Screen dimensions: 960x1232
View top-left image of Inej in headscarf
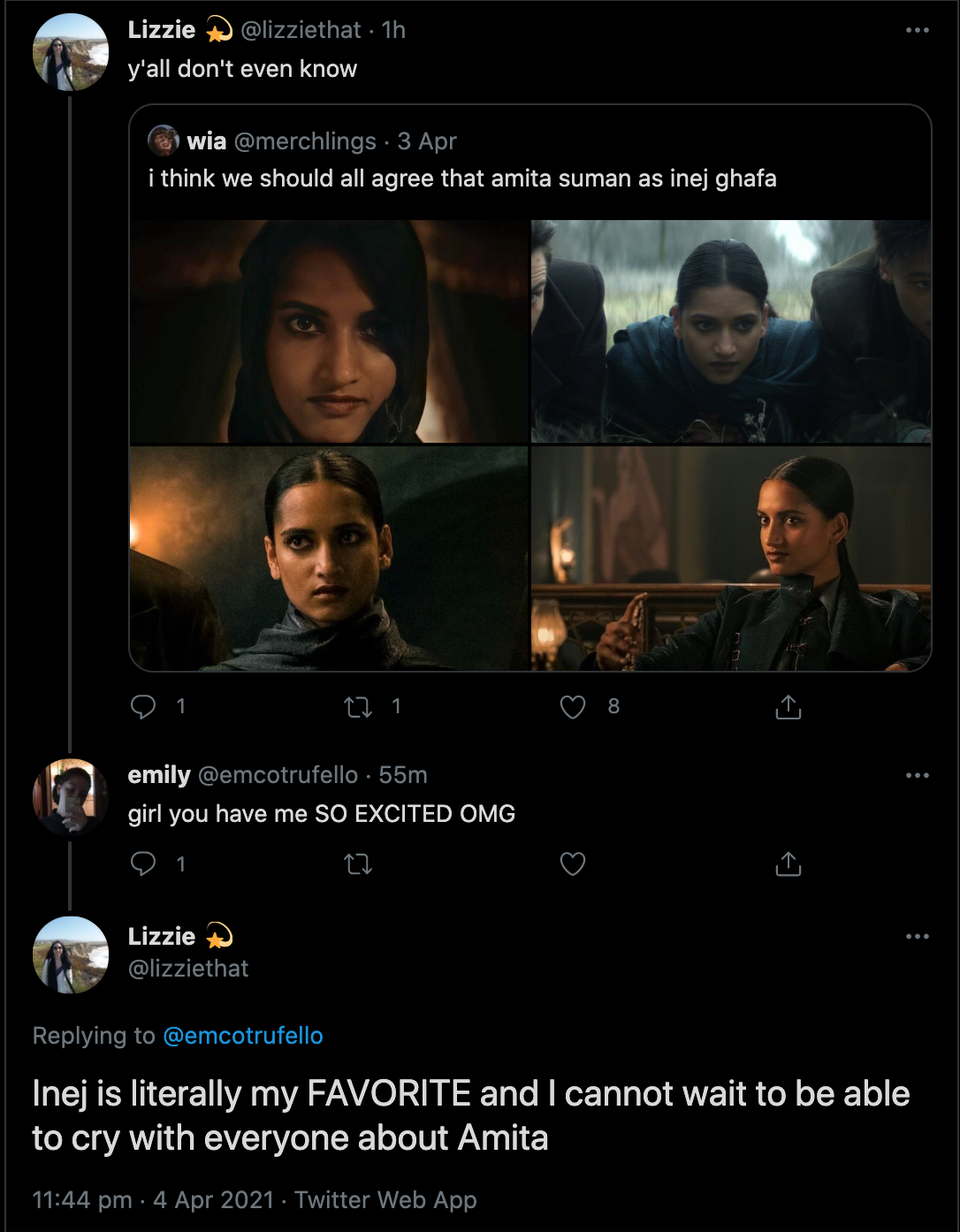[x=327, y=329]
